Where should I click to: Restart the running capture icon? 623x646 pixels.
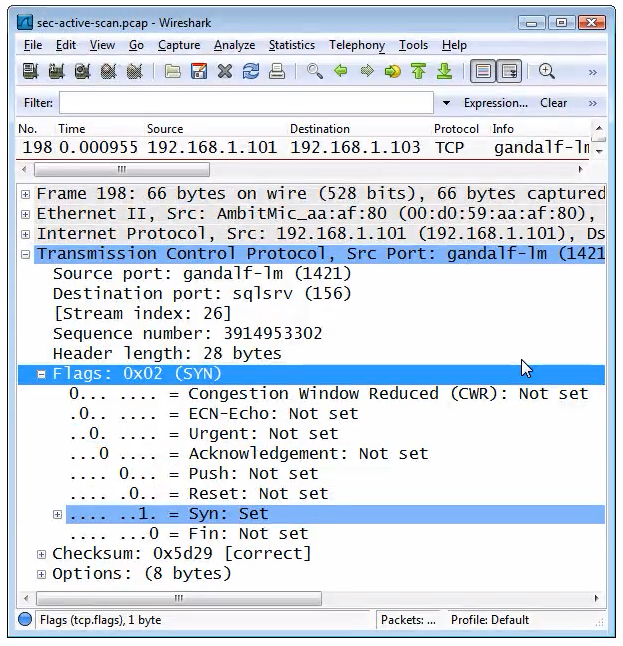[x=134, y=71]
